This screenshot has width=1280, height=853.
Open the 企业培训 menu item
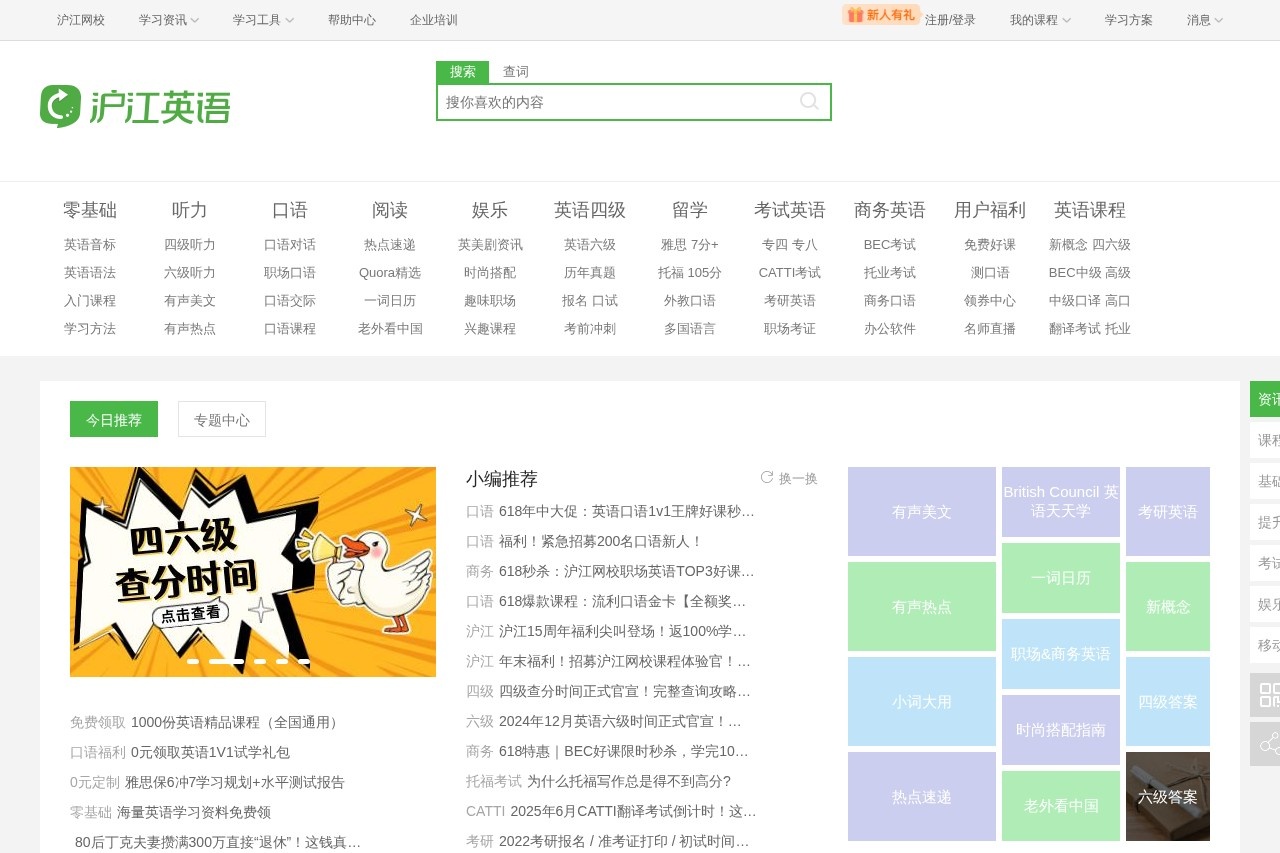432,20
